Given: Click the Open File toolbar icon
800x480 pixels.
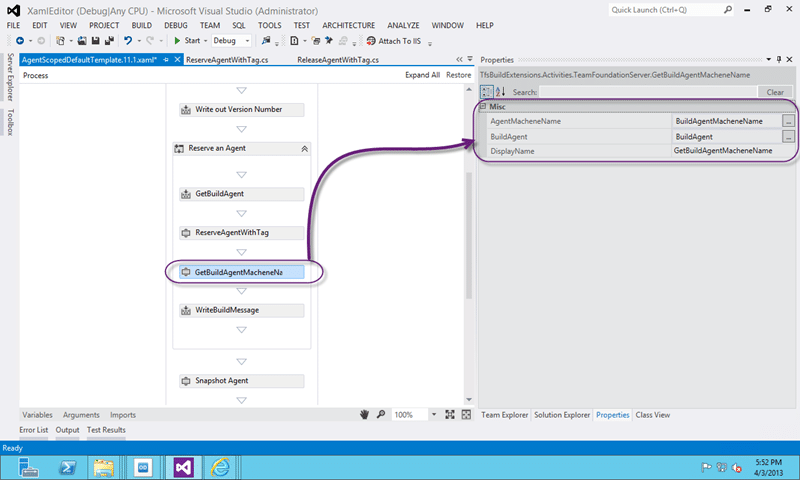Looking at the screenshot, I should pos(82,41).
